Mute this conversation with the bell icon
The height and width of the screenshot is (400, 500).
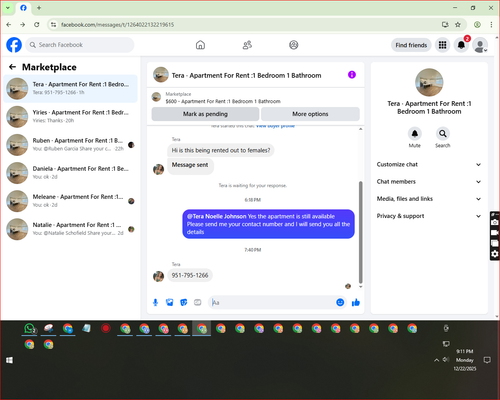[415, 134]
